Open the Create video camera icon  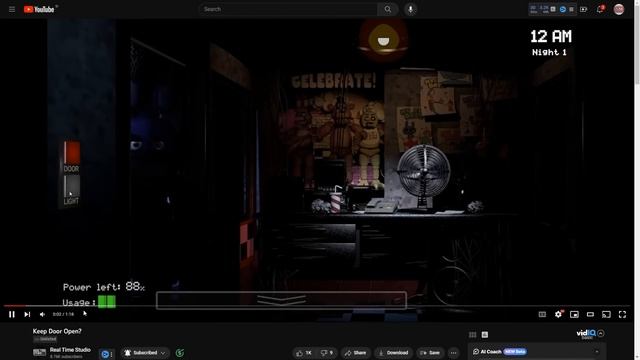[x=583, y=9]
